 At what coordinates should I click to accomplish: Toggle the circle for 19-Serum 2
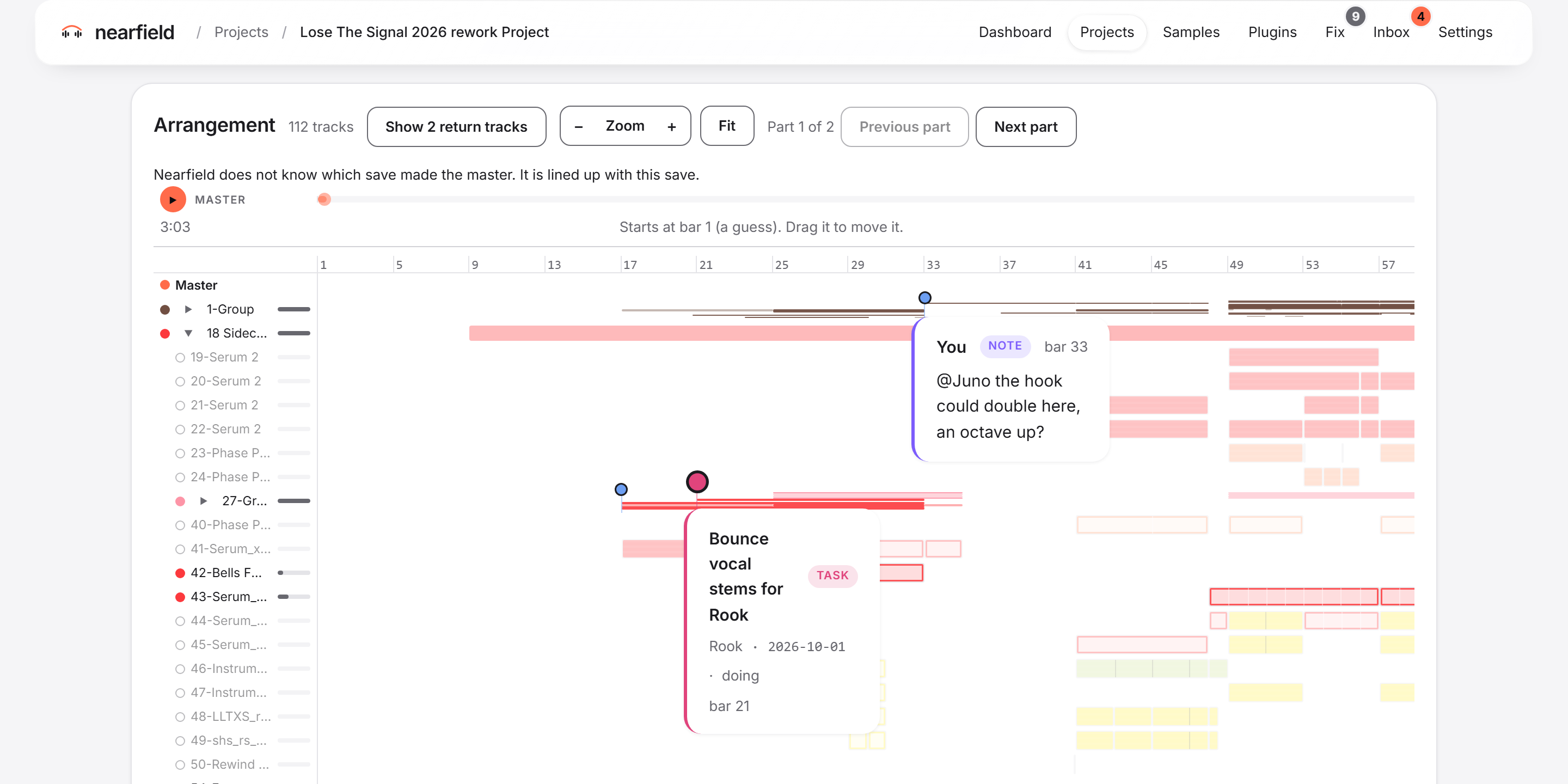coord(180,357)
